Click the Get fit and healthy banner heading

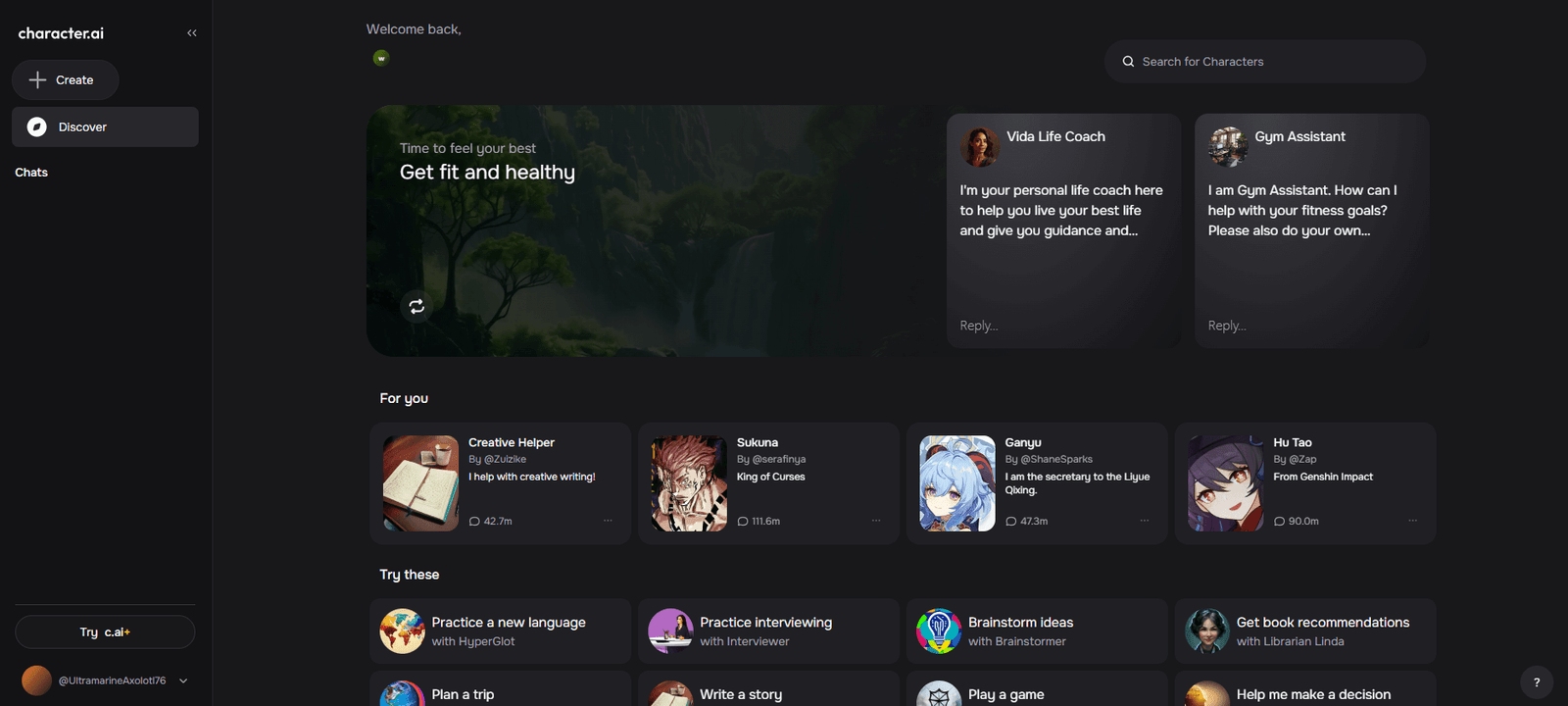coord(487,173)
